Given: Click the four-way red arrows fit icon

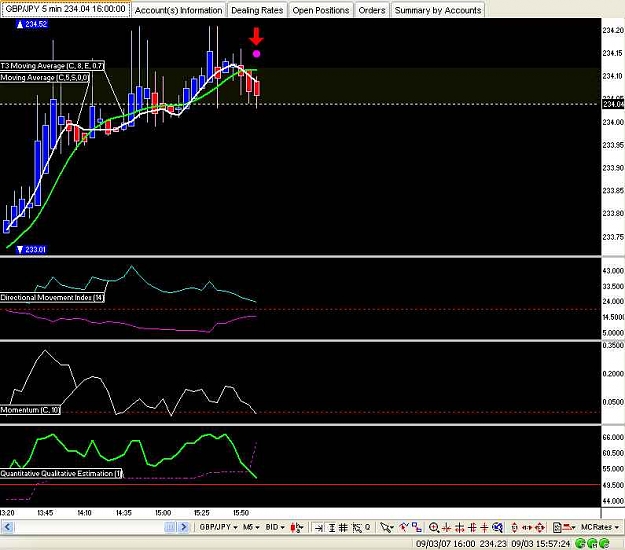Looking at the screenshot, I should pos(540,528).
